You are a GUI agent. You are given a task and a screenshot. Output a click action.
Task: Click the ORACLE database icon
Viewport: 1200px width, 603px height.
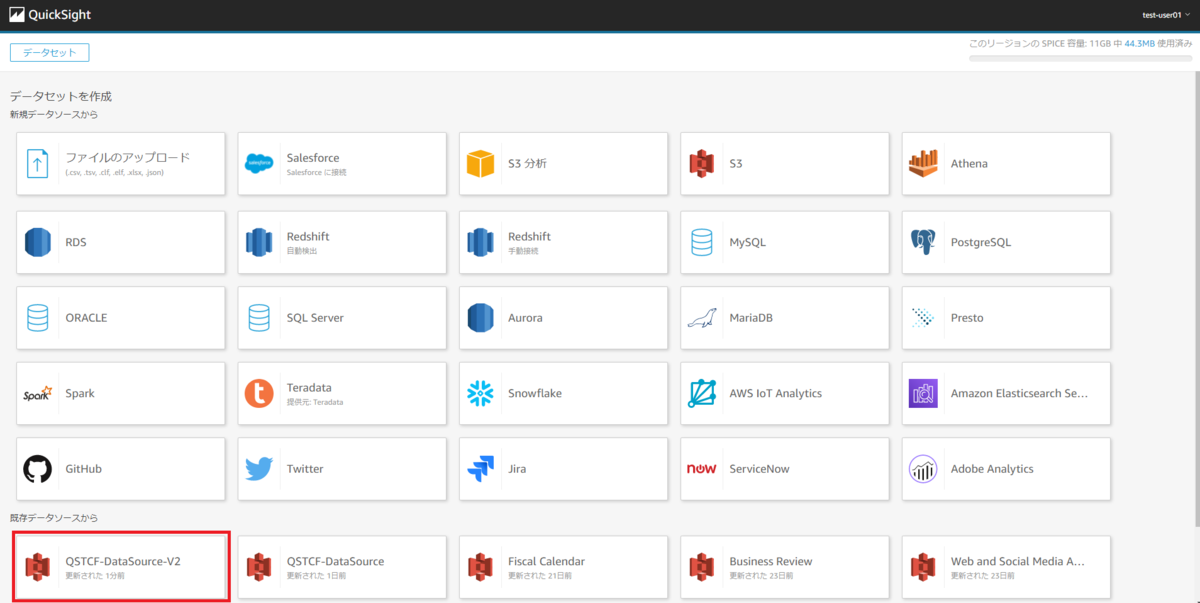37,317
